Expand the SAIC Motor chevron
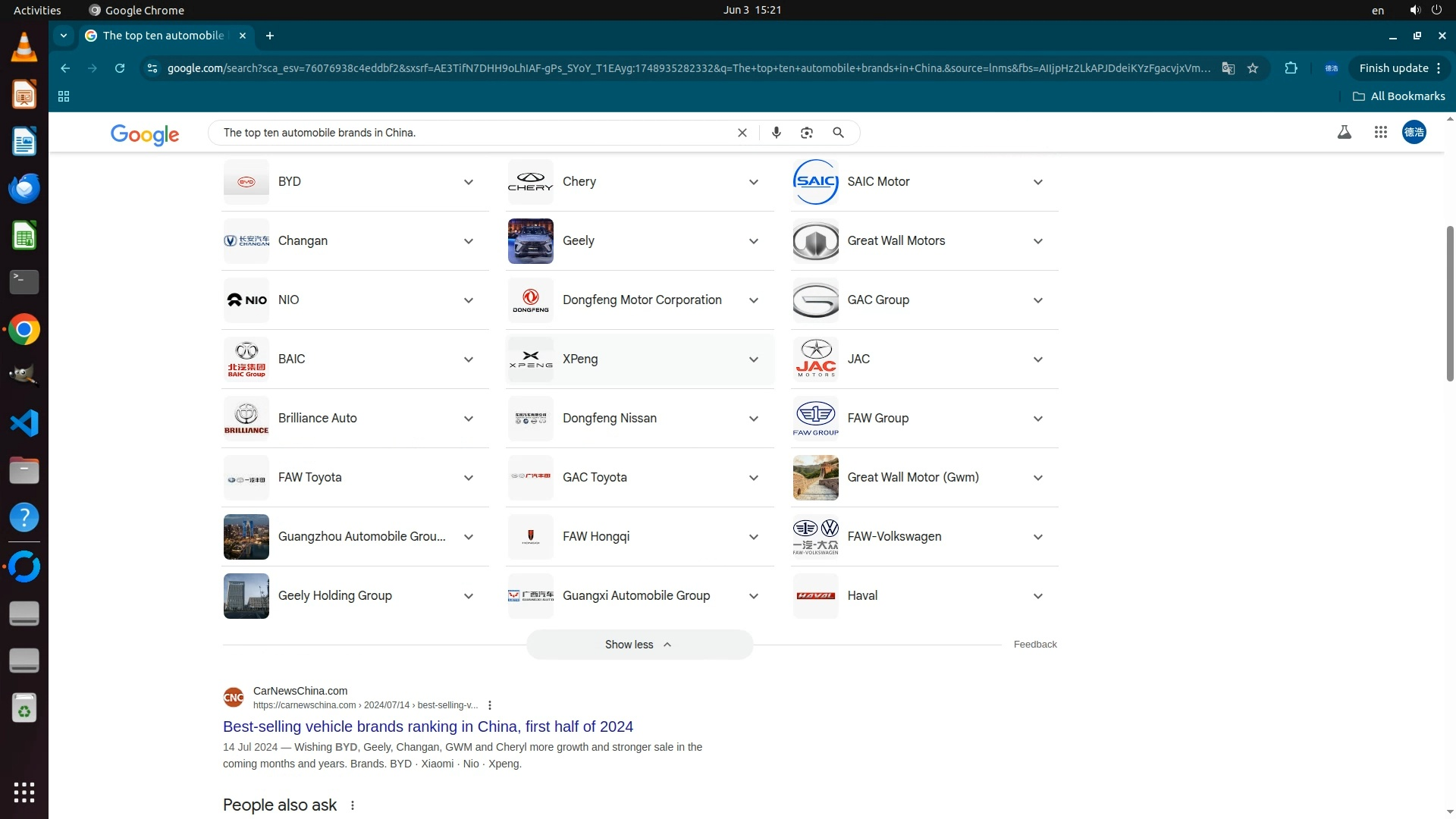Viewport: 1456px width, 819px height. click(x=1037, y=182)
